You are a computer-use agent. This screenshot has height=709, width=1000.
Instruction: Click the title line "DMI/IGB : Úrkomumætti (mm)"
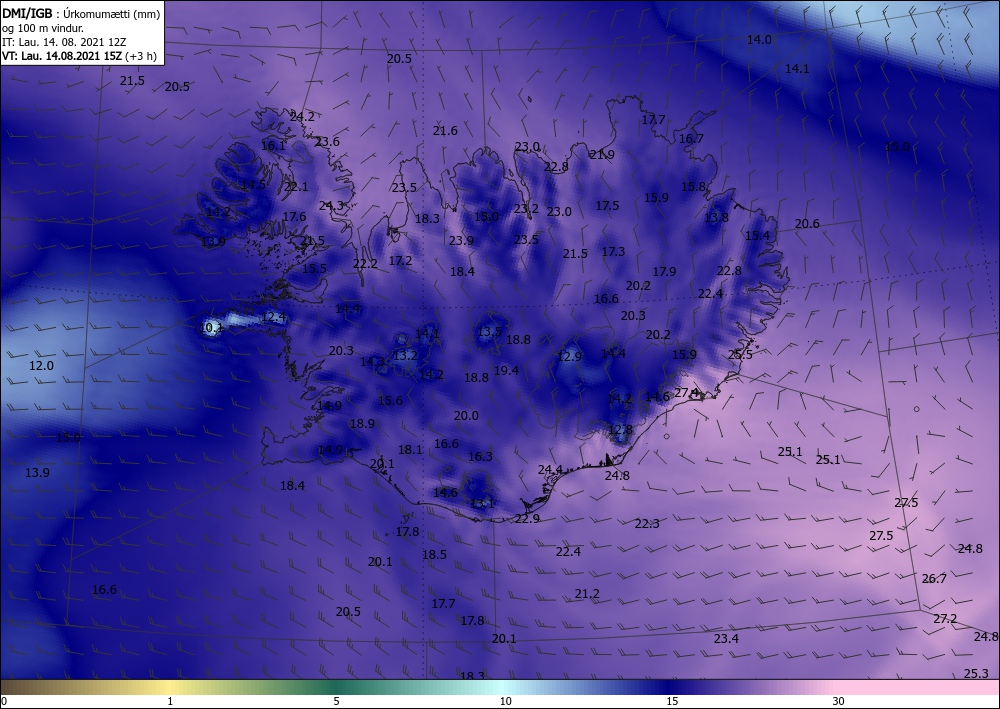point(81,14)
